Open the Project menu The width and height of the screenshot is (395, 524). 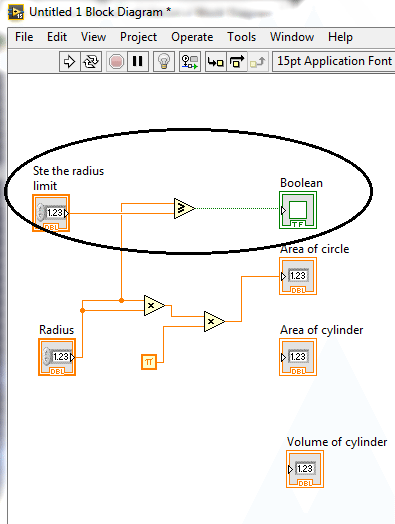(138, 37)
